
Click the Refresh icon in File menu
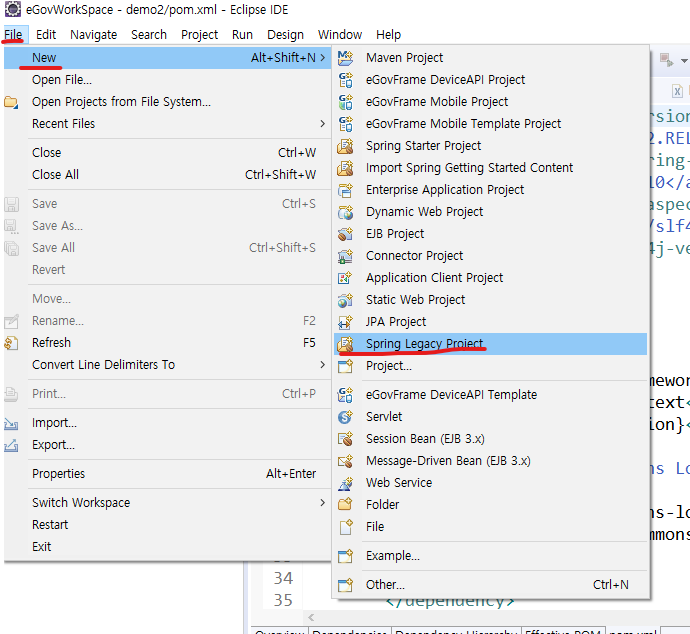tap(11, 343)
